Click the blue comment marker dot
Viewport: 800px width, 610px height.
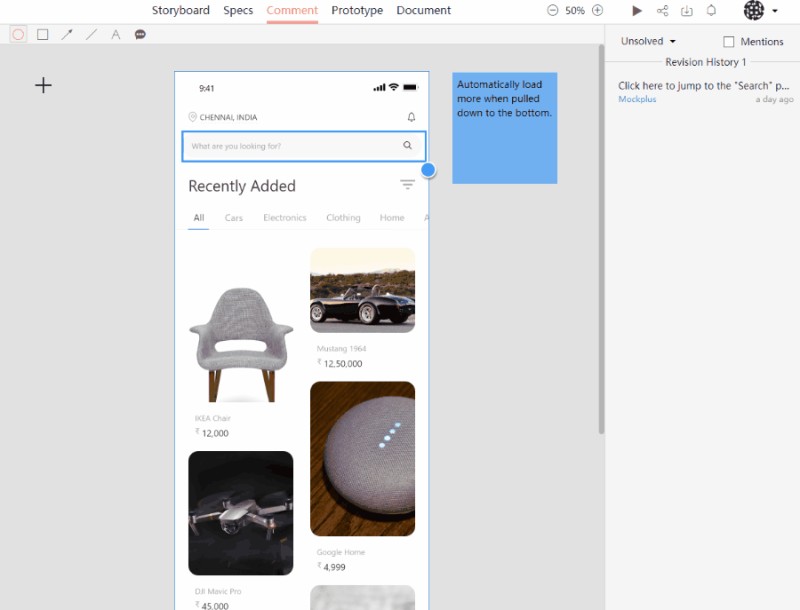[428, 170]
